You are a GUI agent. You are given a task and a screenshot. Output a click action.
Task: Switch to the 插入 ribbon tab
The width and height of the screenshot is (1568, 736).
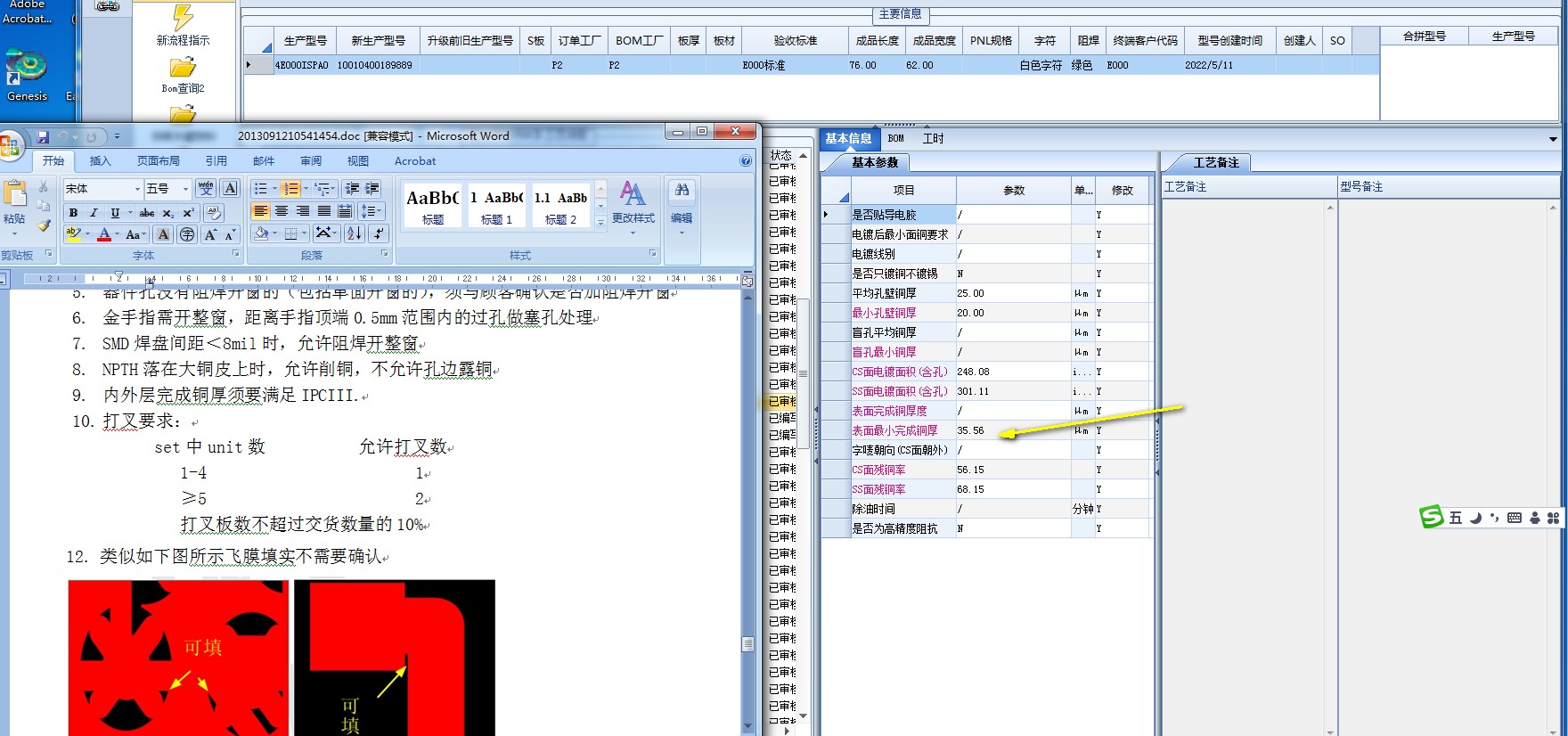click(100, 161)
